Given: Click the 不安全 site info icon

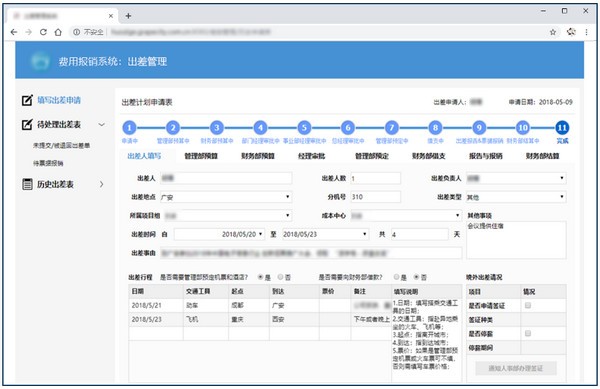Looking at the screenshot, I should [x=77, y=32].
